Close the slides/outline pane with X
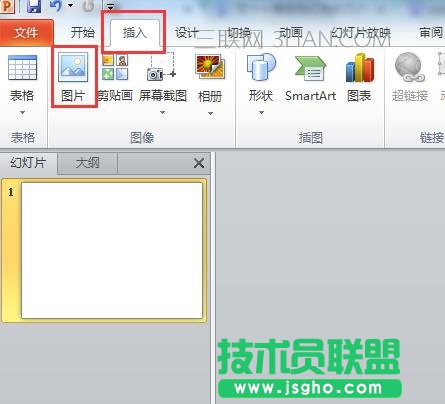The width and height of the screenshot is (445, 404). tap(199, 163)
